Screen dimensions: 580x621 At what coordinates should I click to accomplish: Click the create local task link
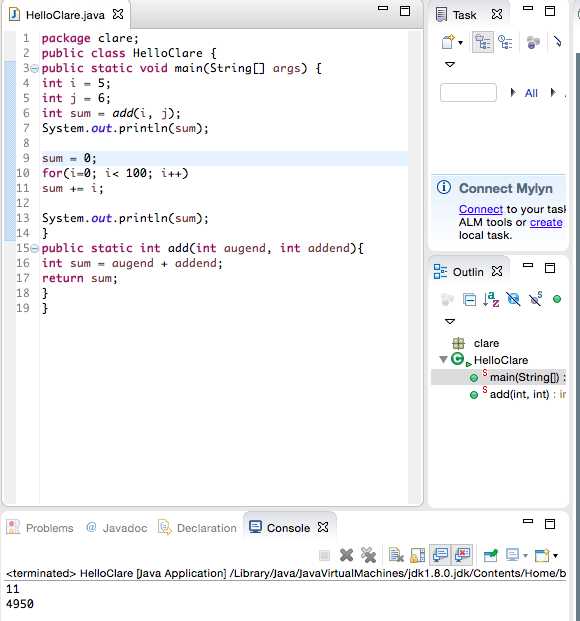click(546, 222)
